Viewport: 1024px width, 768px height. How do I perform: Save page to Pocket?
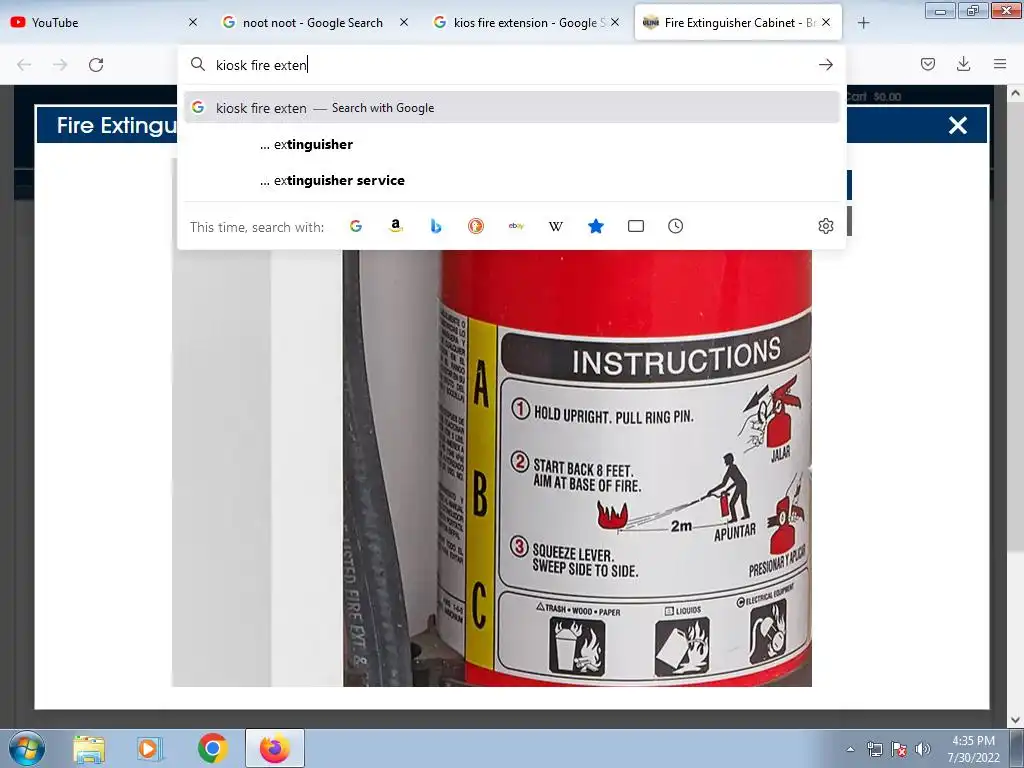coord(927,64)
